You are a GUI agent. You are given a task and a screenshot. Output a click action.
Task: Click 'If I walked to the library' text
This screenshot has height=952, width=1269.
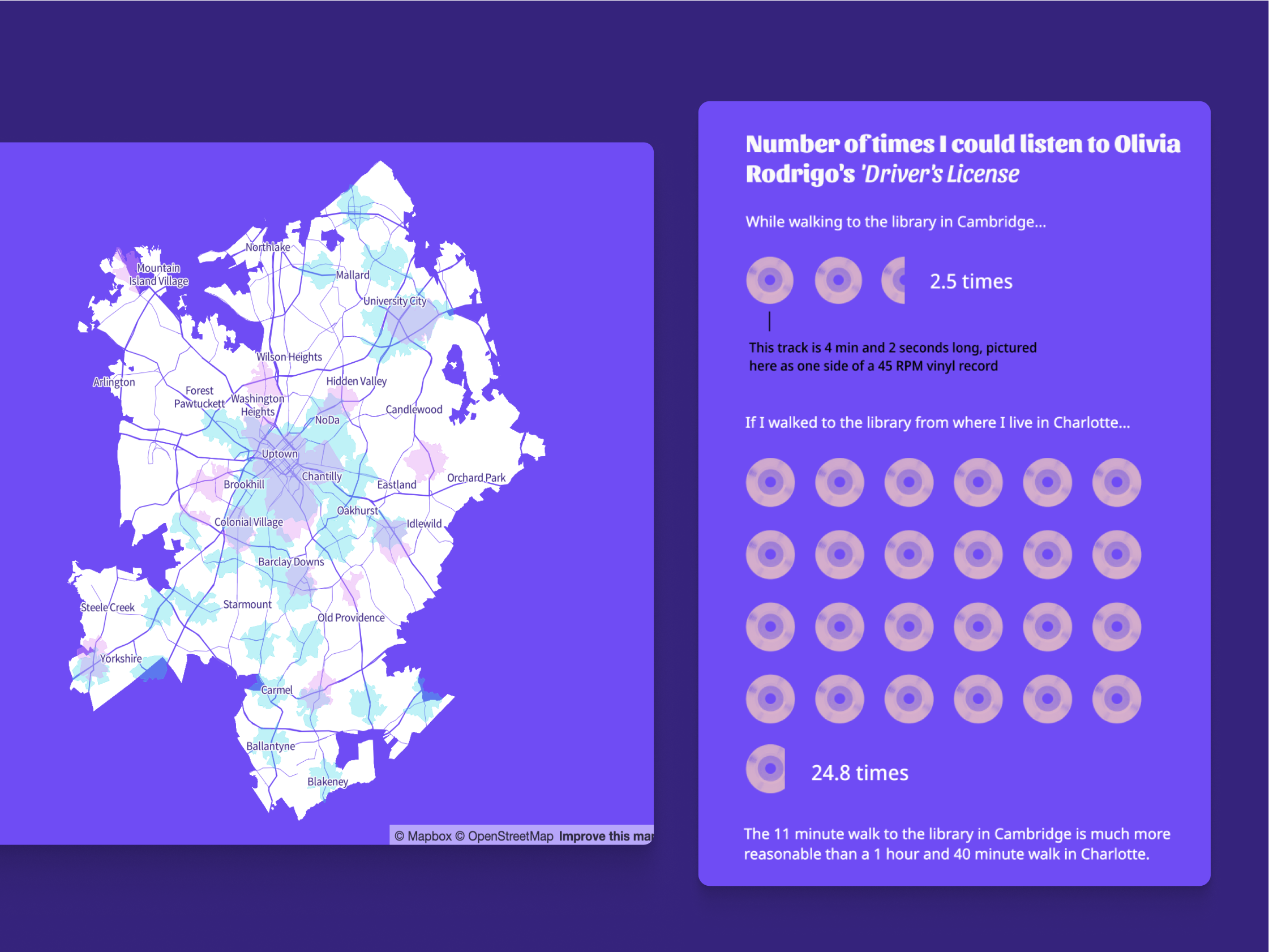[x=937, y=423]
